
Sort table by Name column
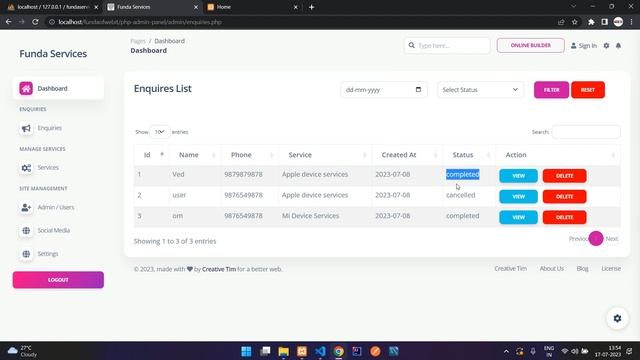tap(194, 155)
